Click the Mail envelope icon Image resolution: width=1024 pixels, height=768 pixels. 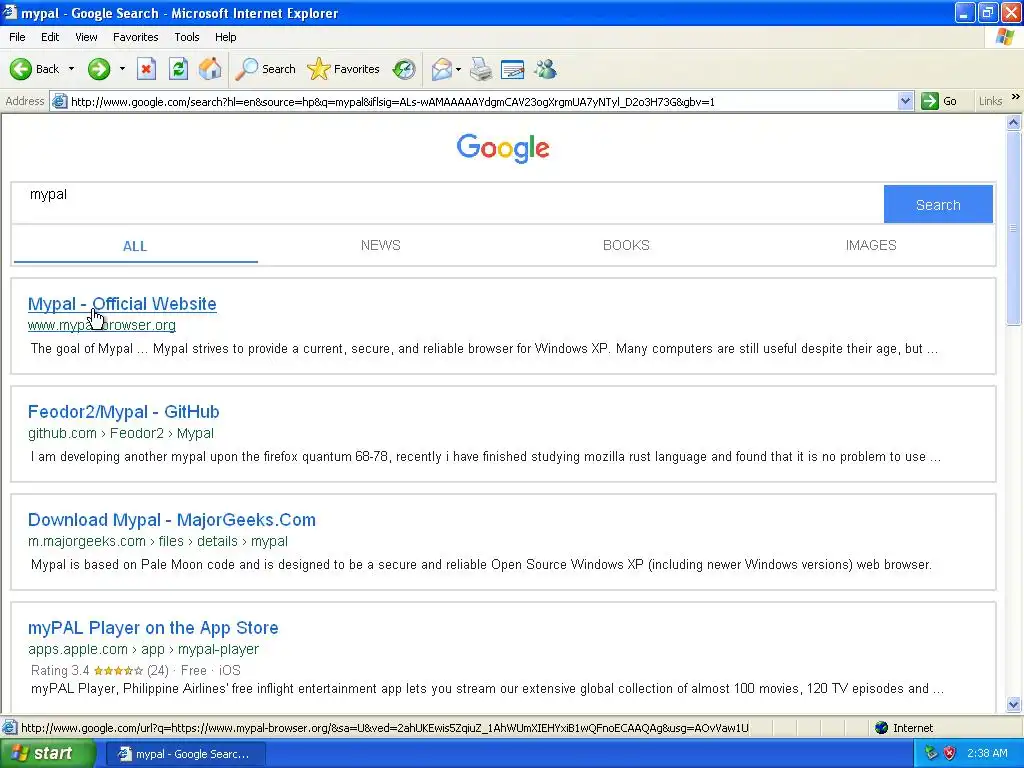coord(442,69)
